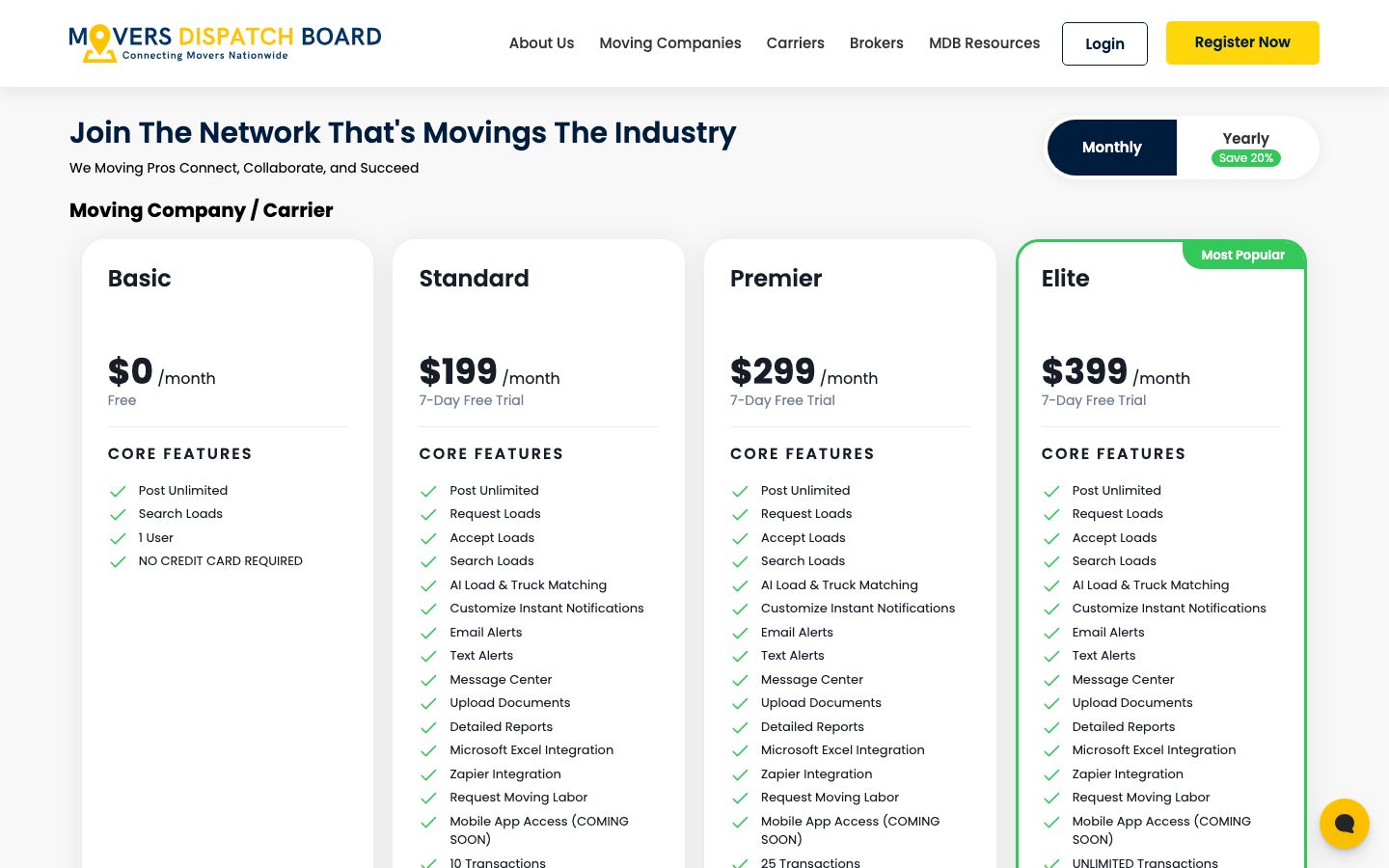Click checkmark beside Email Alerts in Standard
Image resolution: width=1389 pixels, height=868 pixels.
tap(428, 634)
